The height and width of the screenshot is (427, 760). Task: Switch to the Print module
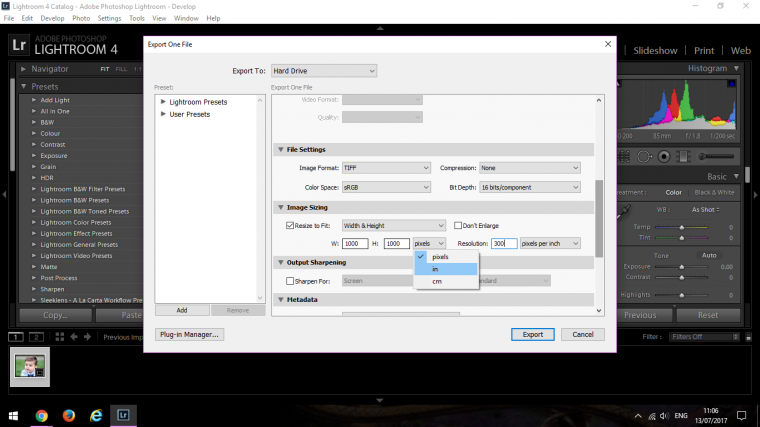(x=704, y=50)
